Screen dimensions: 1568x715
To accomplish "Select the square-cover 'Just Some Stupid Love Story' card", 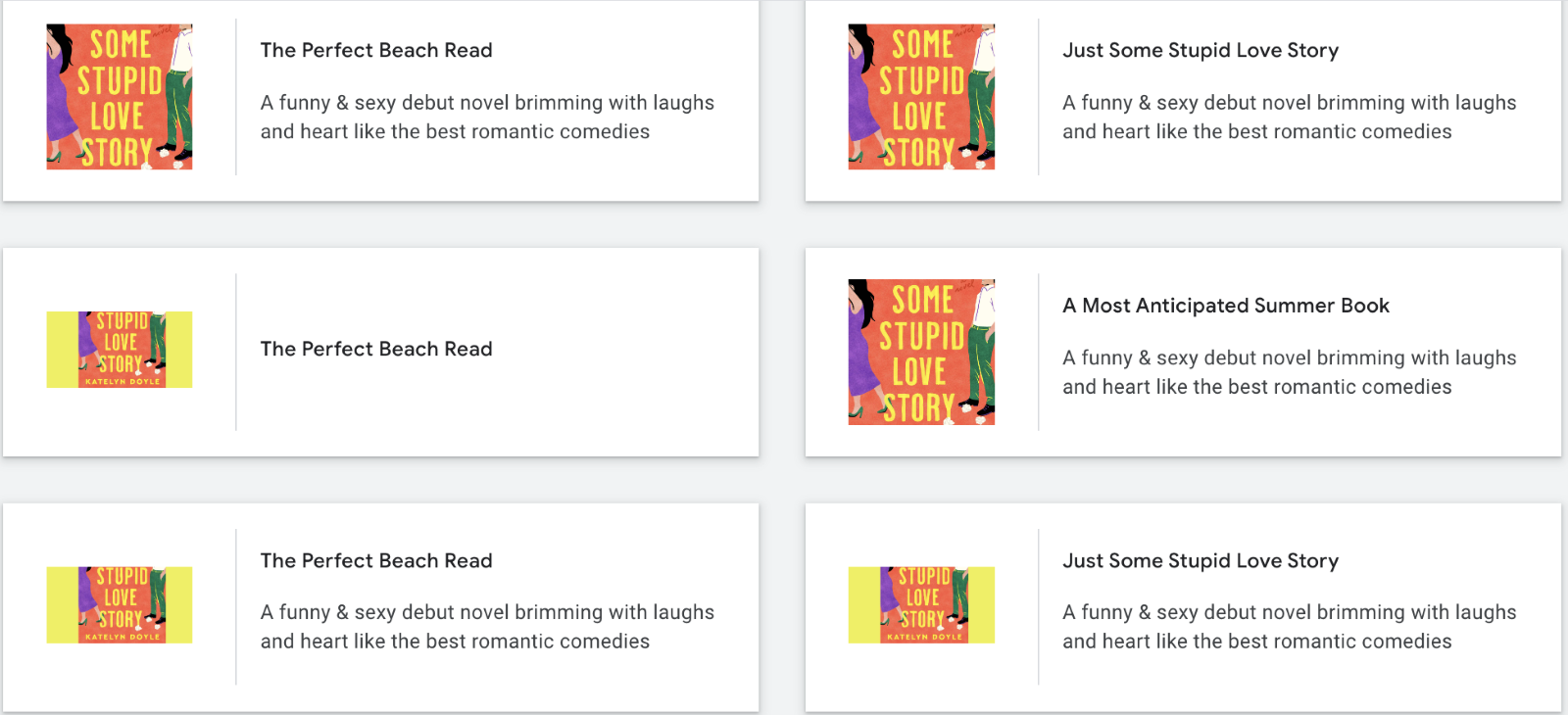I will pos(1274,176).
